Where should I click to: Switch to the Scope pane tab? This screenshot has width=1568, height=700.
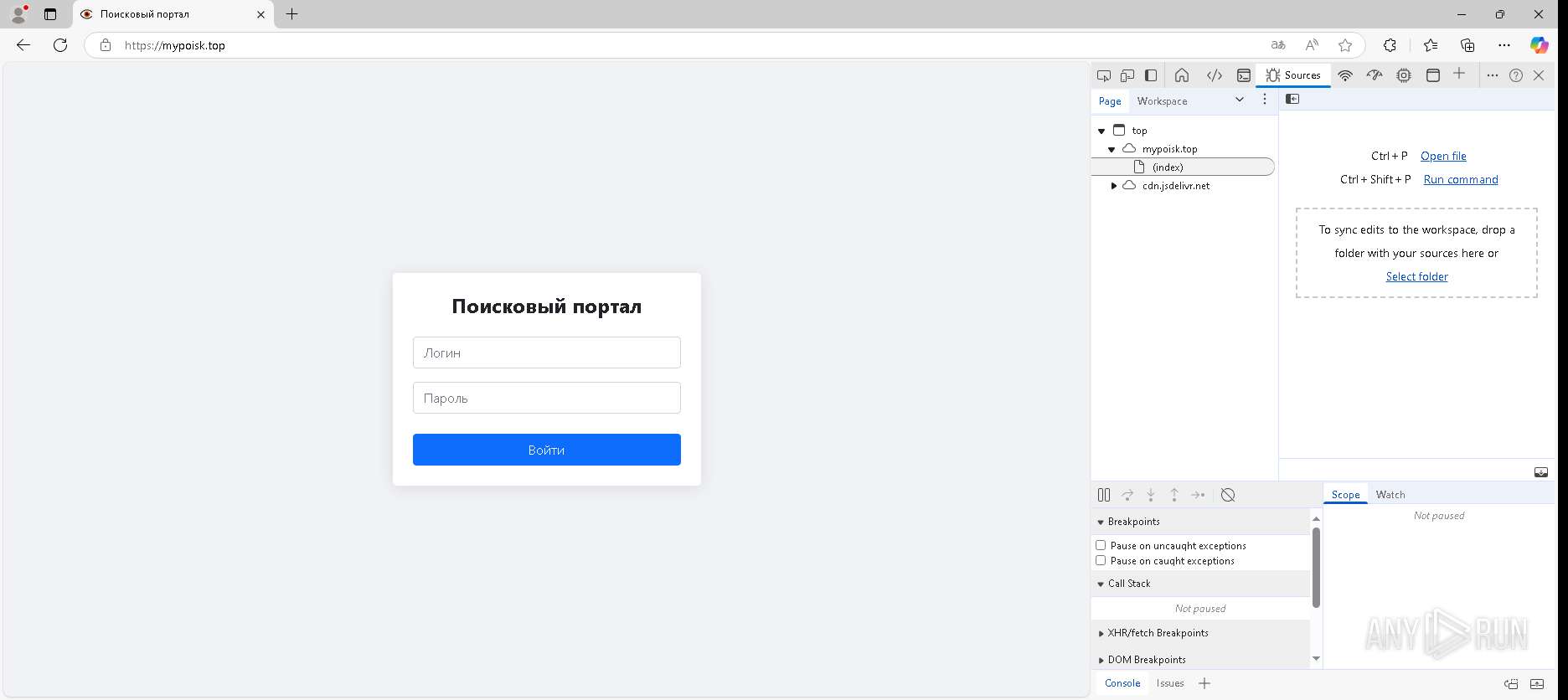(x=1345, y=495)
